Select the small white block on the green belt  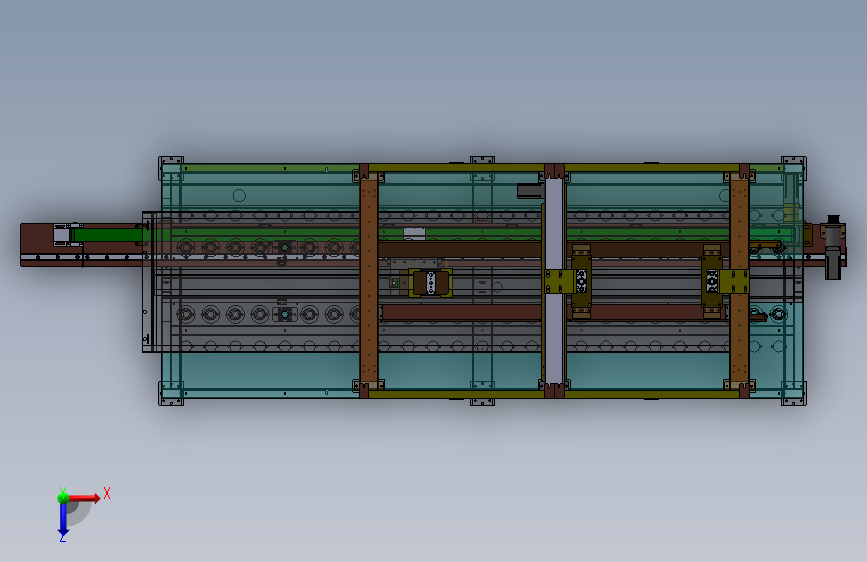click(x=414, y=233)
